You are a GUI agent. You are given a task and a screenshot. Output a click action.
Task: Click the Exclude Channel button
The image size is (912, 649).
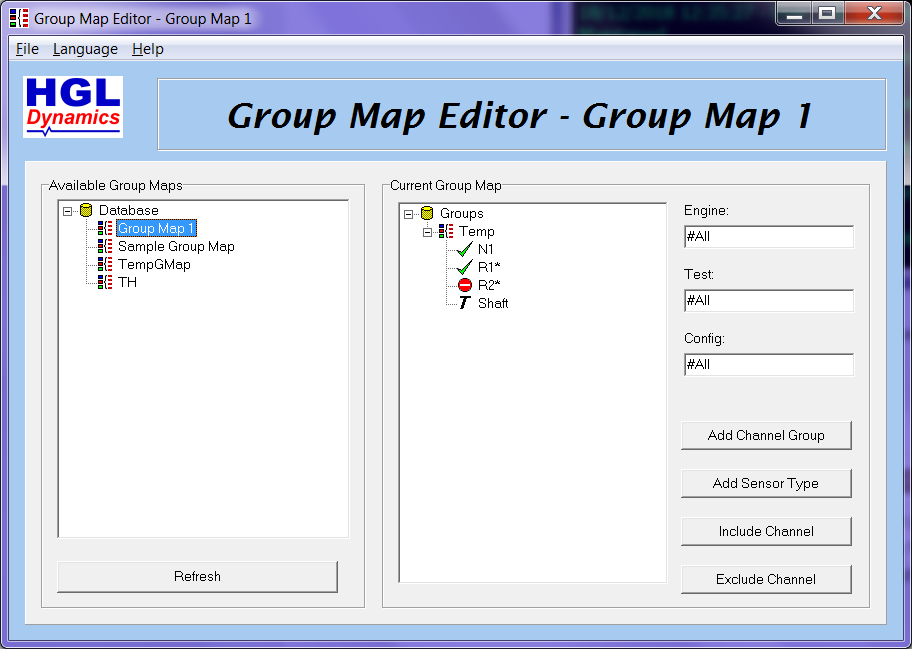click(x=766, y=579)
